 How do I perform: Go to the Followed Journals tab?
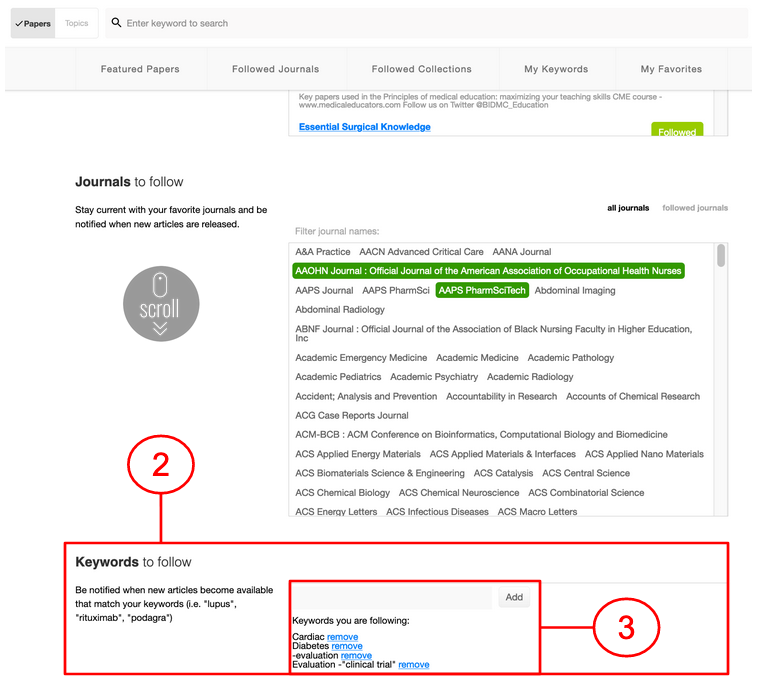tap(275, 69)
